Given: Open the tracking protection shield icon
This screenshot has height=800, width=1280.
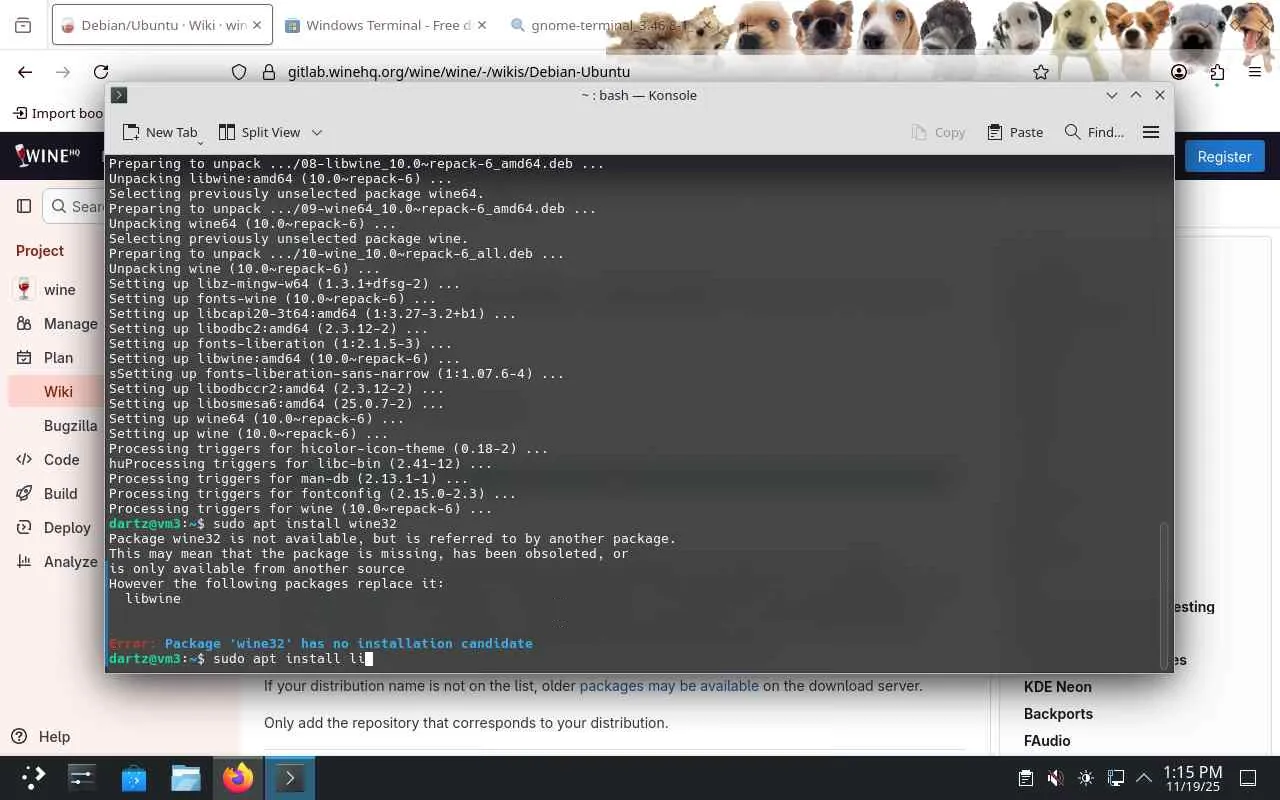Looking at the screenshot, I should (x=239, y=72).
